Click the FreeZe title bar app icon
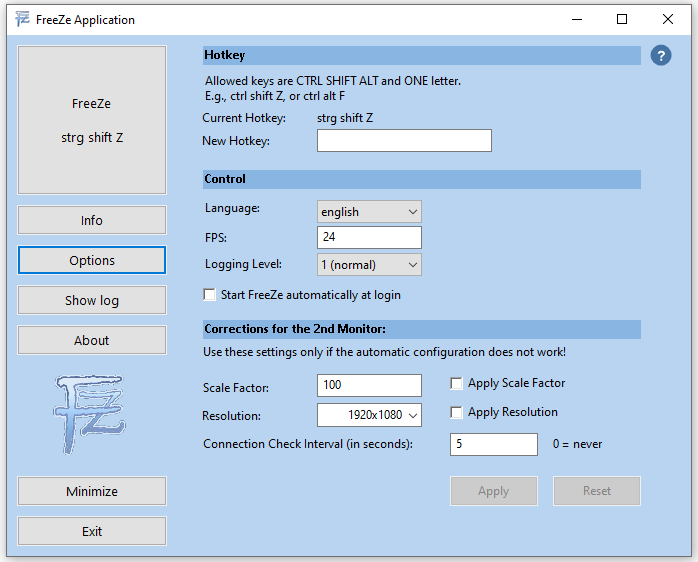Viewport: 698px width, 562px height. 22,19
